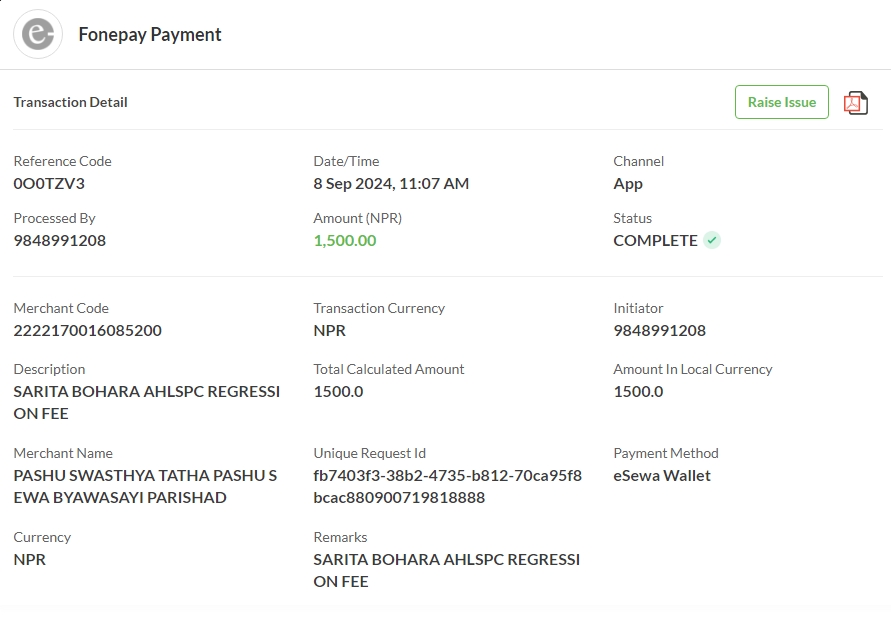Screen dimensions: 891x621
Task: Click the Amount (NPR) label
Action: click(357, 218)
